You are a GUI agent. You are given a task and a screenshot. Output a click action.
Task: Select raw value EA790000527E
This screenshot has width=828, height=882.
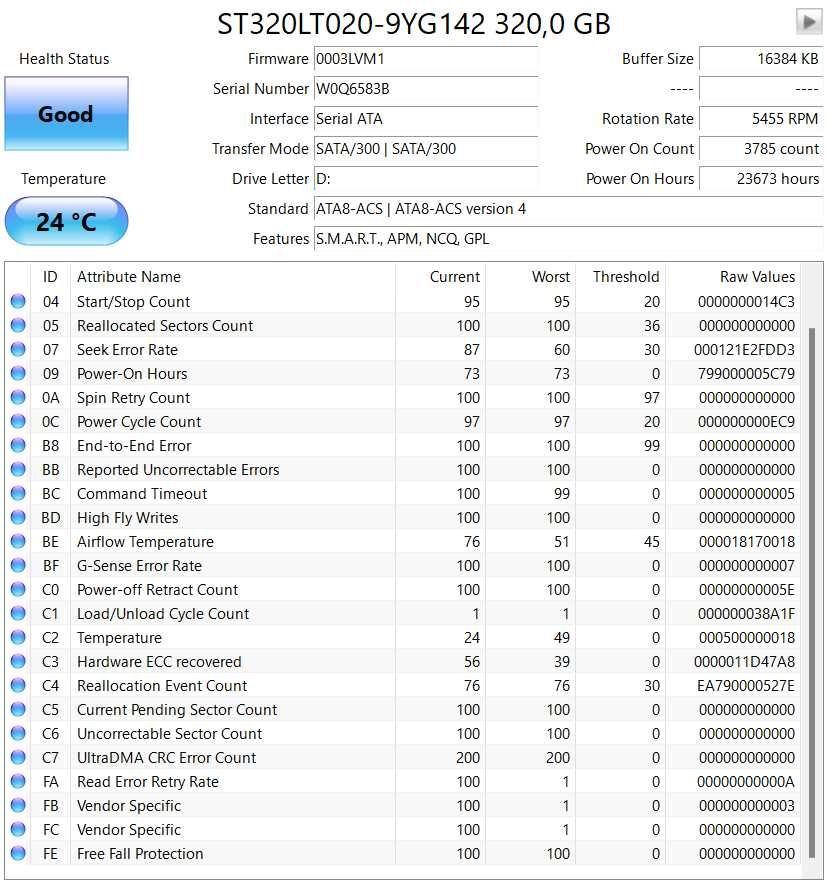pos(746,686)
